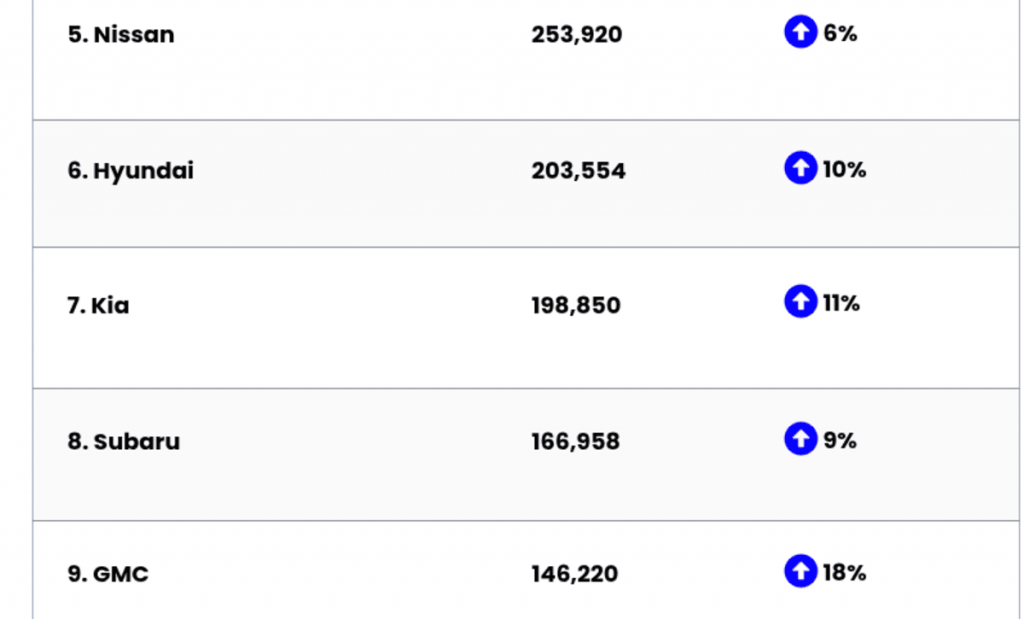1024x619 pixels.
Task: Select the "6. Hyundai" brand label
Action: pyautogui.click(x=131, y=171)
